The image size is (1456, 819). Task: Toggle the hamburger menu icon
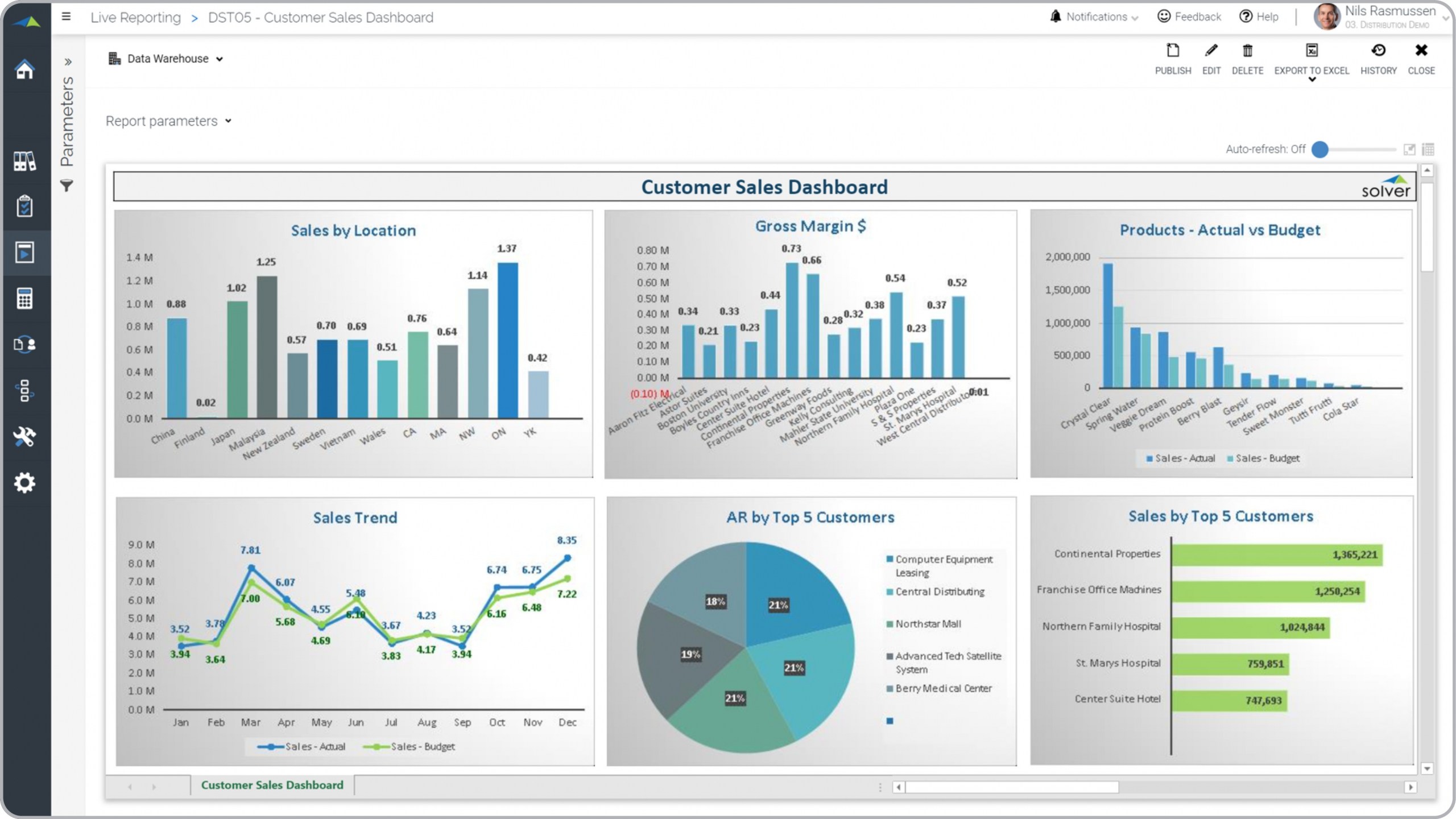coord(67,16)
